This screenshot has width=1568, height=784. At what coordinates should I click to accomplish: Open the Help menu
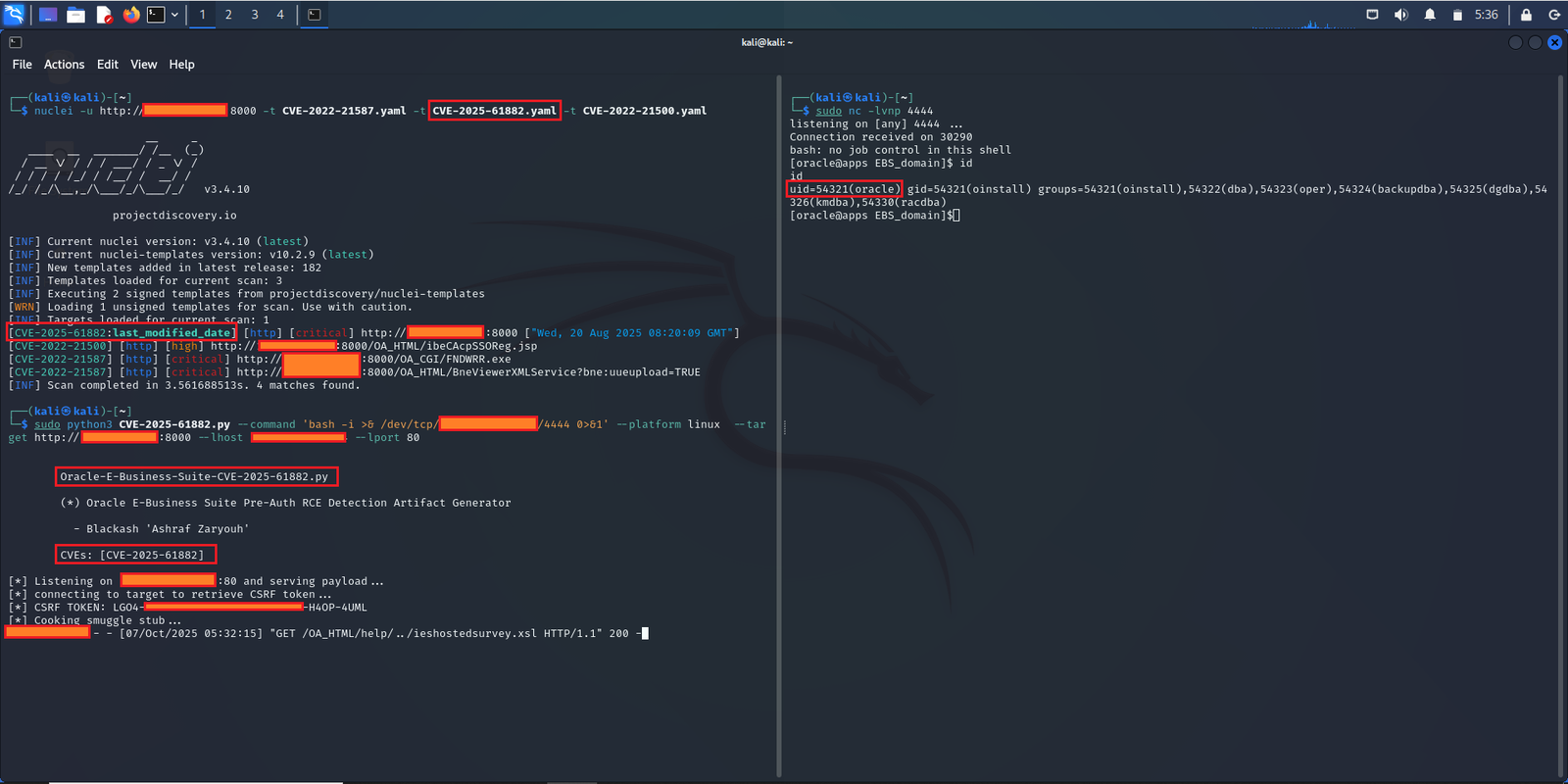click(x=182, y=65)
